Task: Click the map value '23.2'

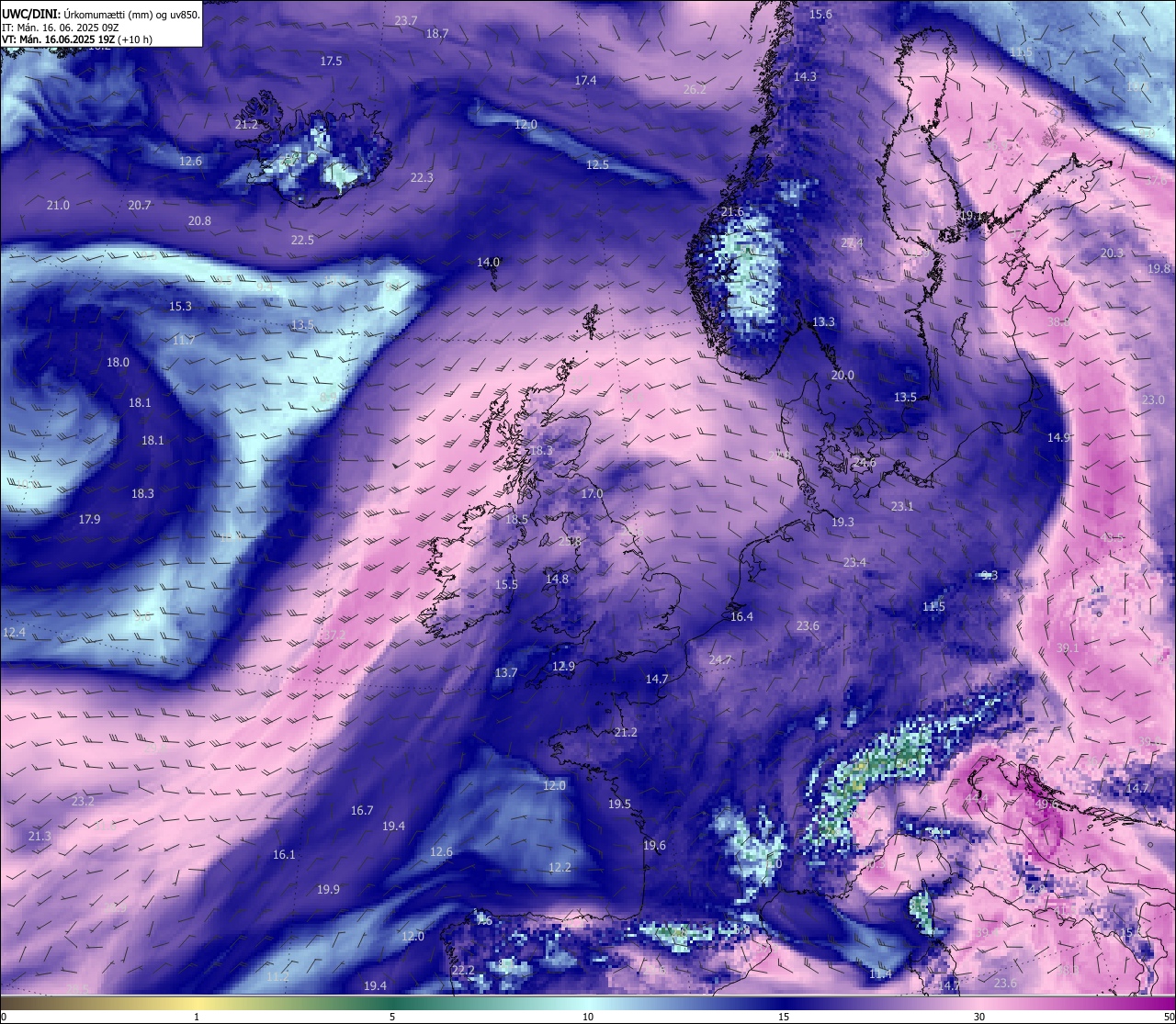Action: [83, 801]
